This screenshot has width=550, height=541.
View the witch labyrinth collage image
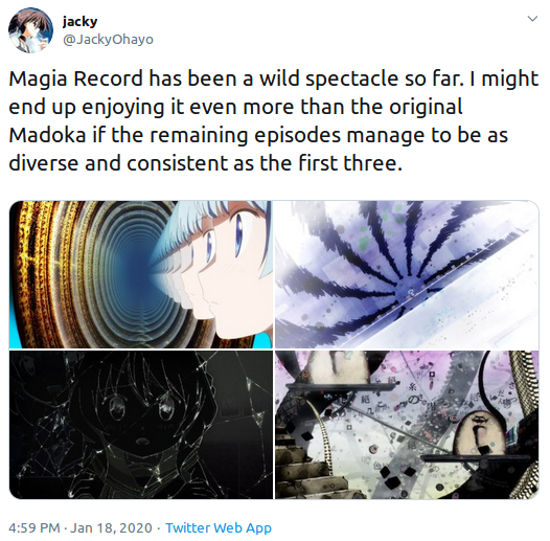click(x=407, y=425)
